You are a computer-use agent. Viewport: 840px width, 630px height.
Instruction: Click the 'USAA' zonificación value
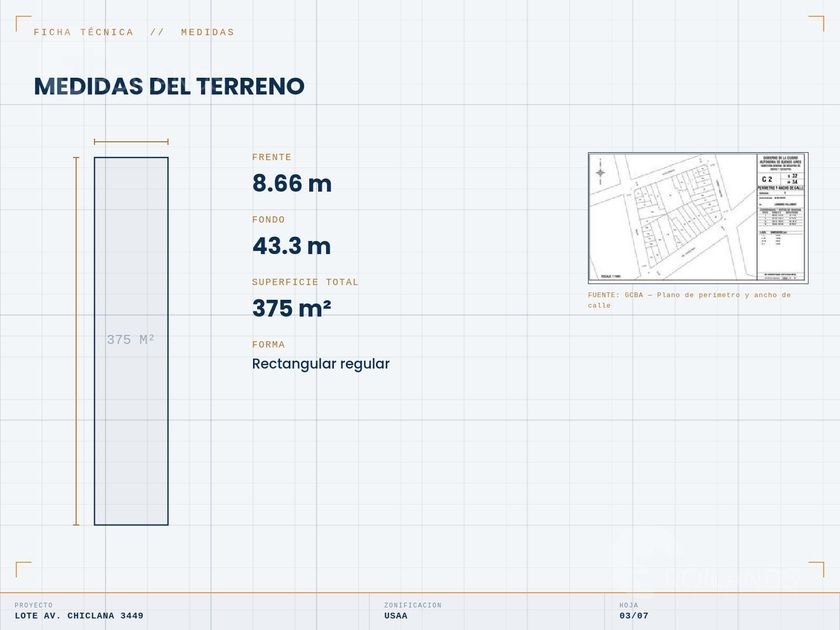(395, 616)
